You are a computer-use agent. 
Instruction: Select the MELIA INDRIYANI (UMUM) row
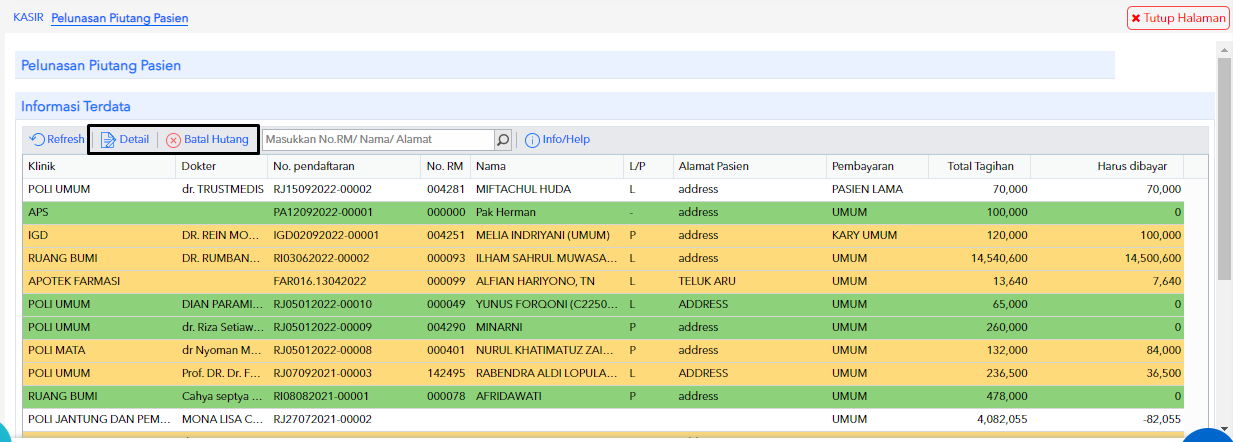[603, 235]
